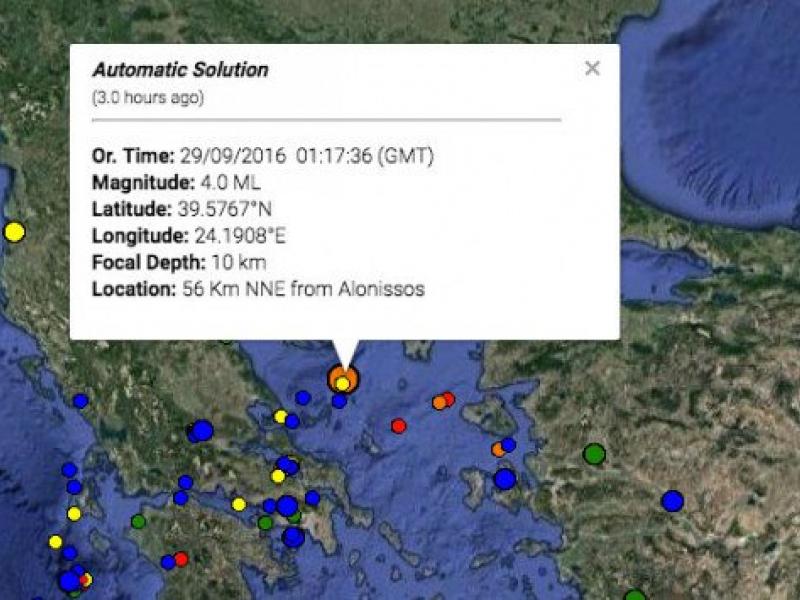This screenshot has width=800, height=600.
Task: Click the large blue marker cluster near Athens
Action: pos(287,507)
